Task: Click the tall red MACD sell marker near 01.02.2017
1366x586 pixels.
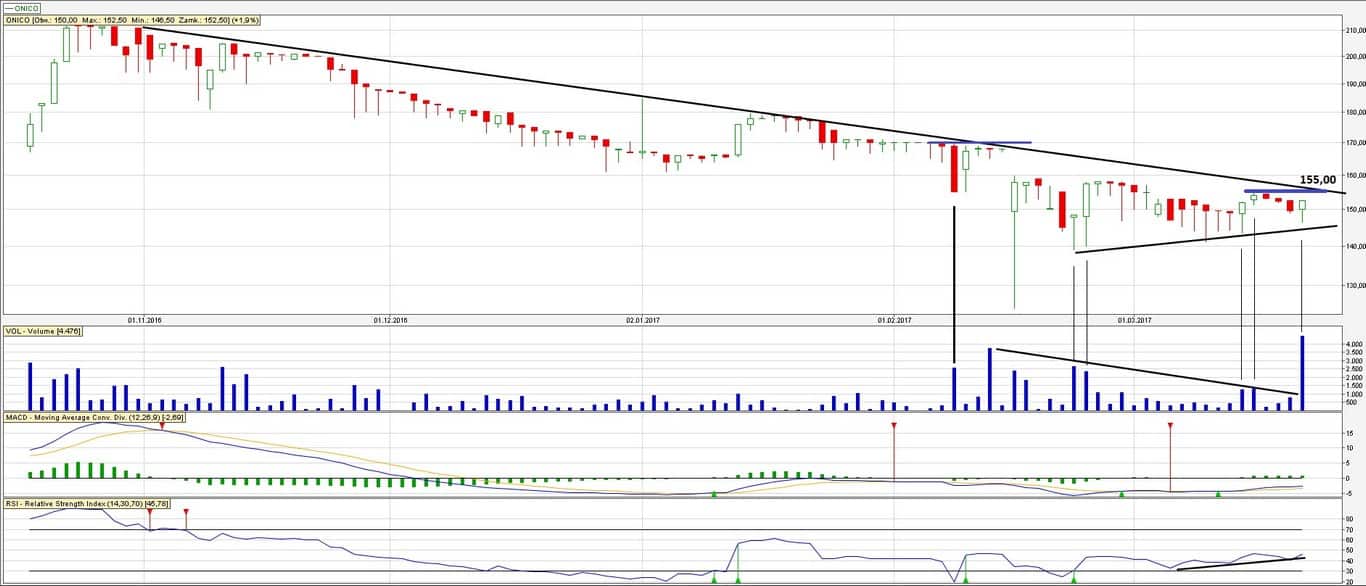Action: click(894, 427)
